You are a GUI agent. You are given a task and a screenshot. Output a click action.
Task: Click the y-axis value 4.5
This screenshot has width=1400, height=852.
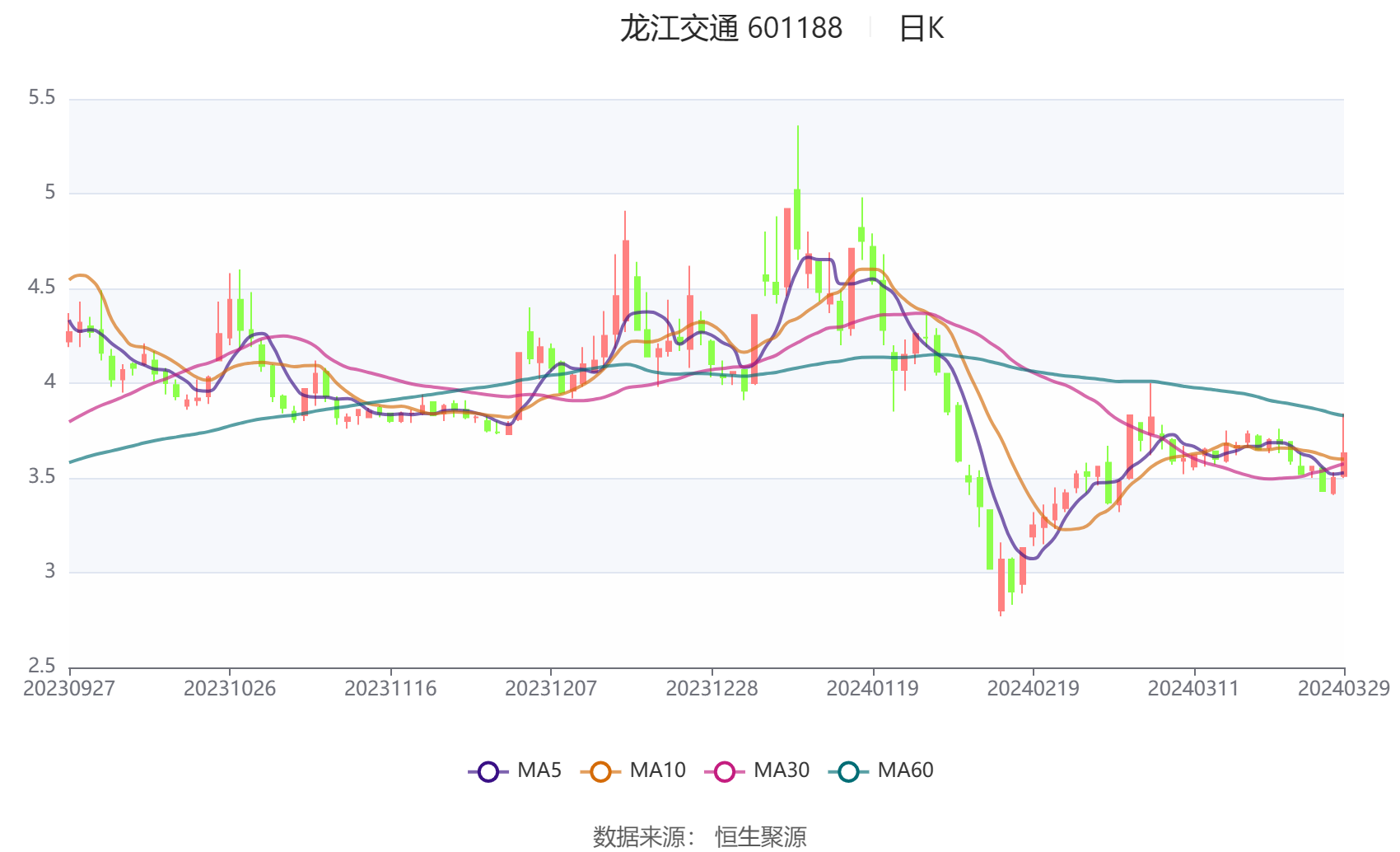42,287
